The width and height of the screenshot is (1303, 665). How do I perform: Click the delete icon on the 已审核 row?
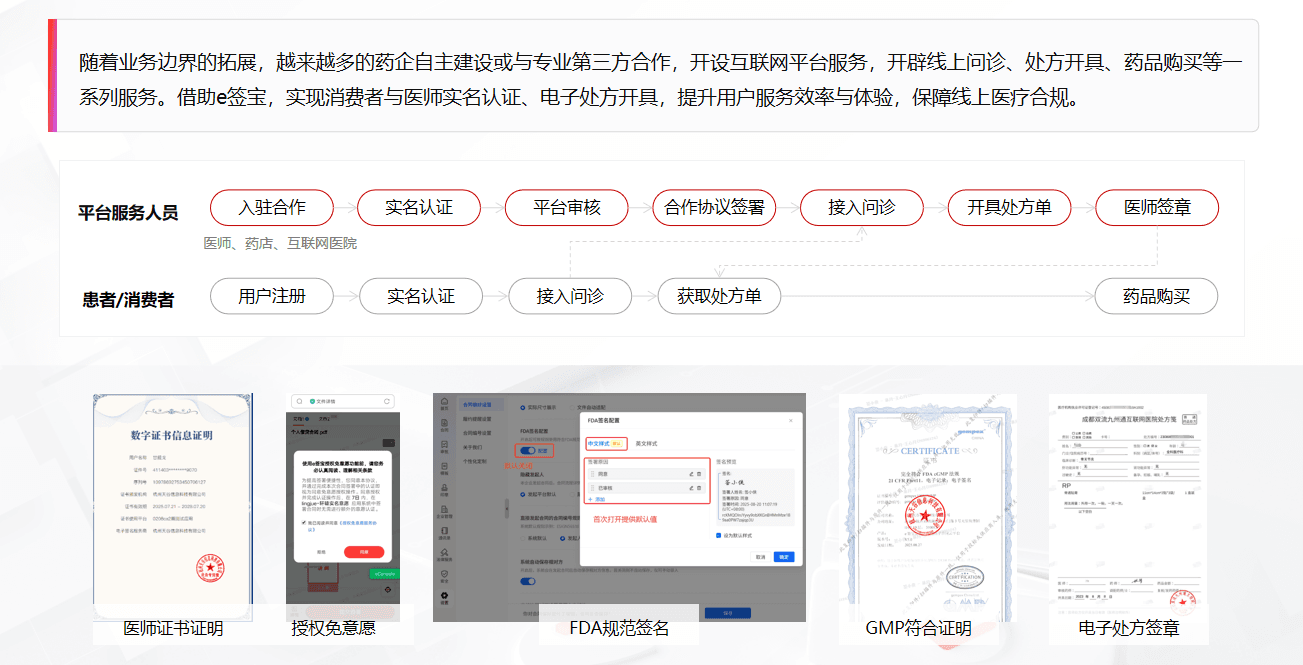pos(699,488)
